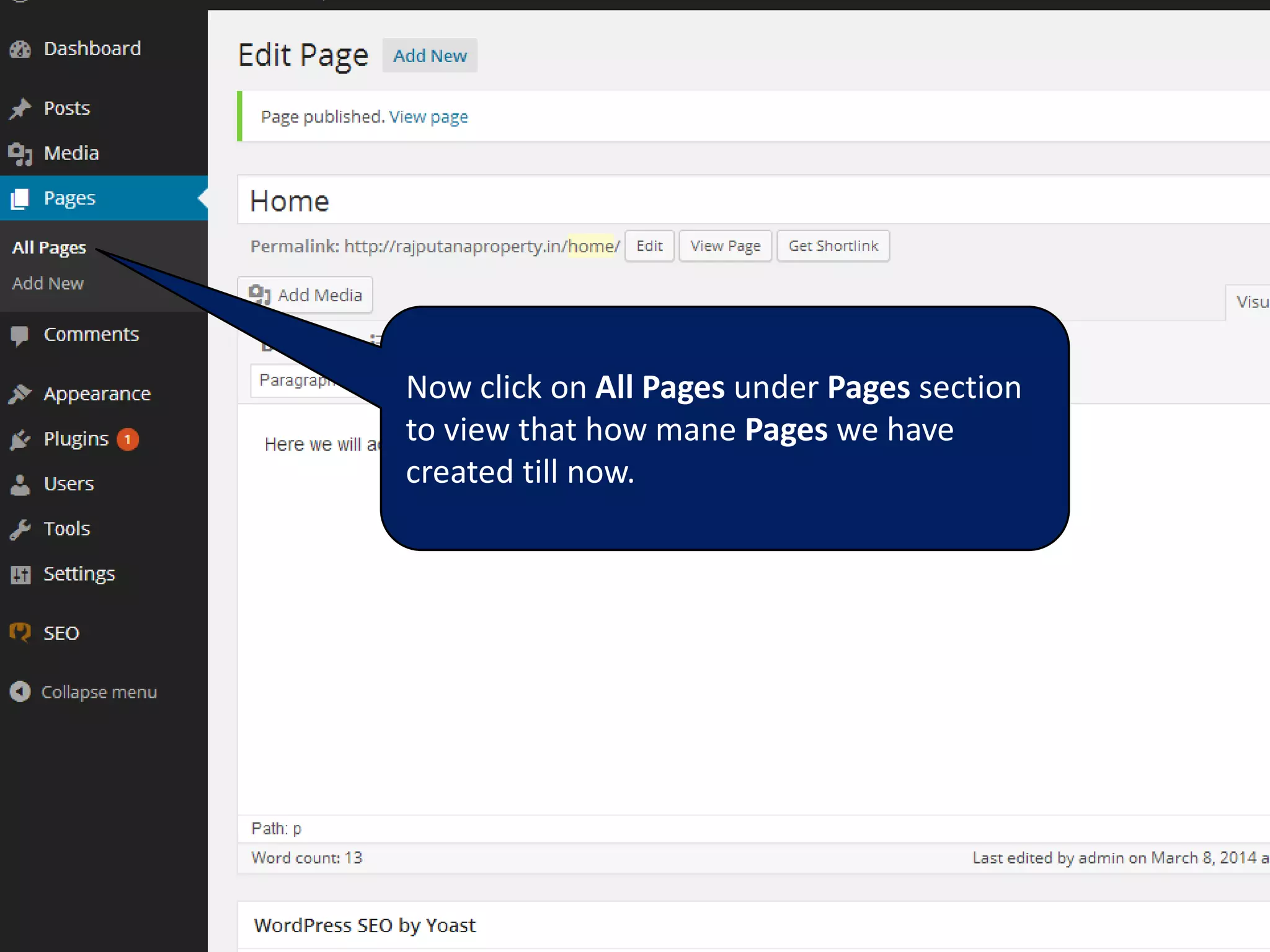Select Add New under Pages menu
Image resolution: width=1270 pixels, height=952 pixels.
point(48,284)
